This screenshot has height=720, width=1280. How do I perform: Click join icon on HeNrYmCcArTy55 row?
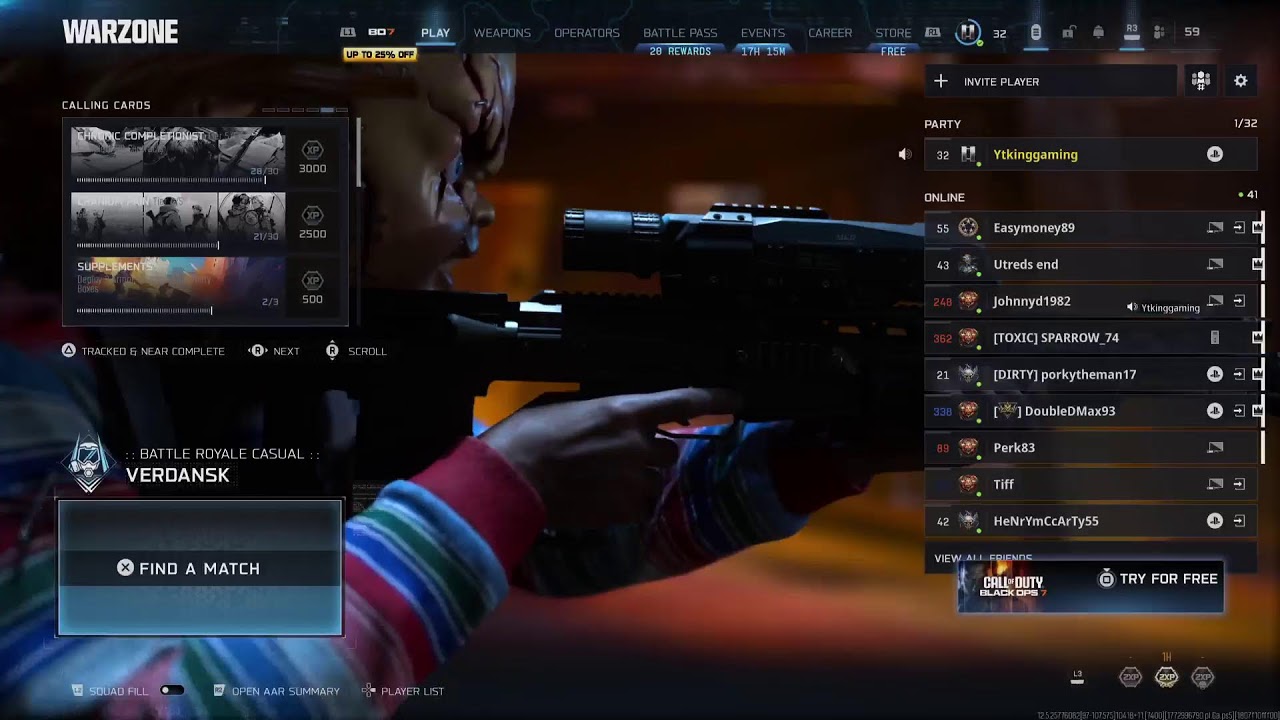tap(1239, 521)
